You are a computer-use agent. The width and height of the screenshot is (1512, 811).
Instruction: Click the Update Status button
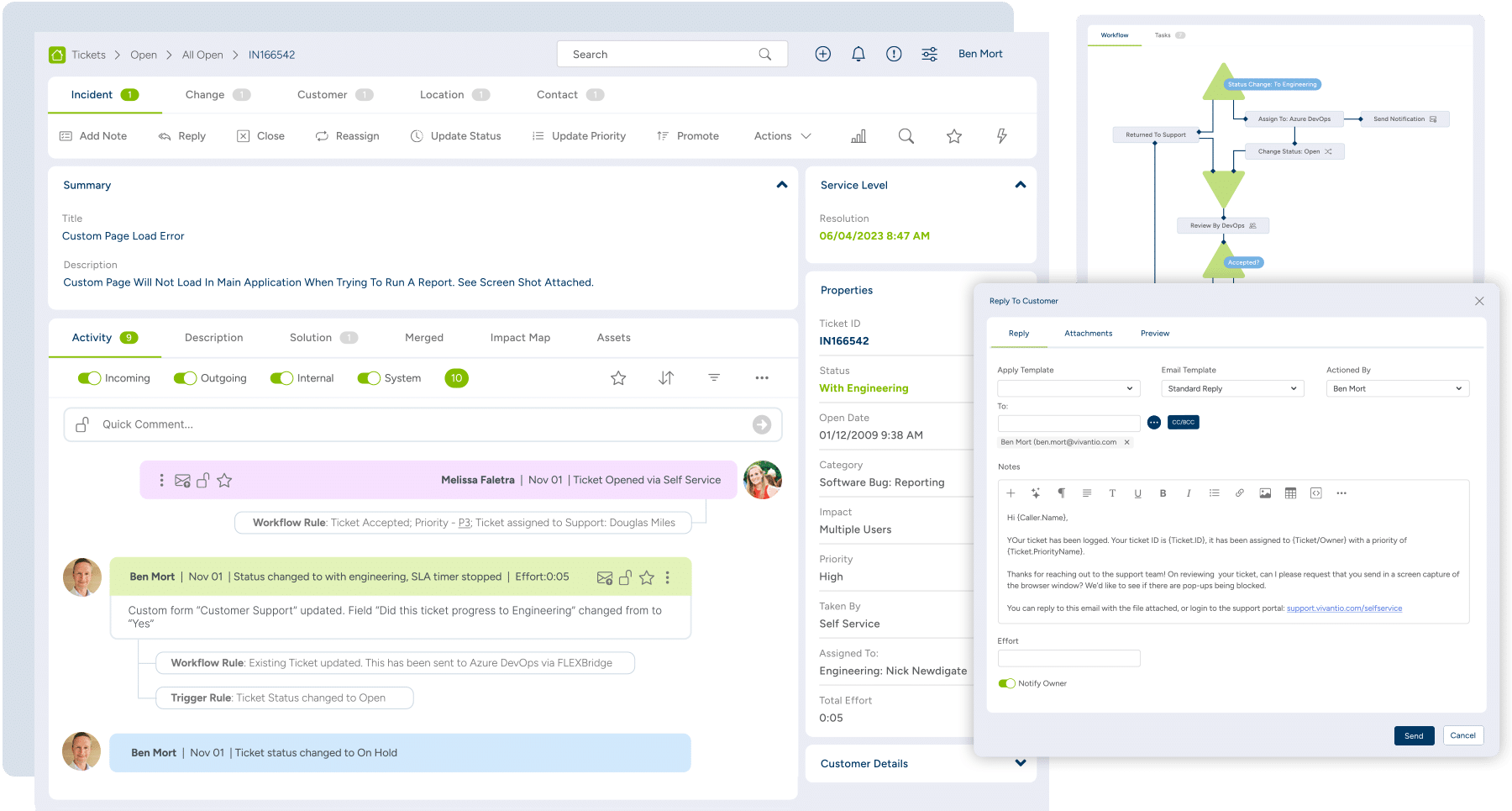(455, 136)
